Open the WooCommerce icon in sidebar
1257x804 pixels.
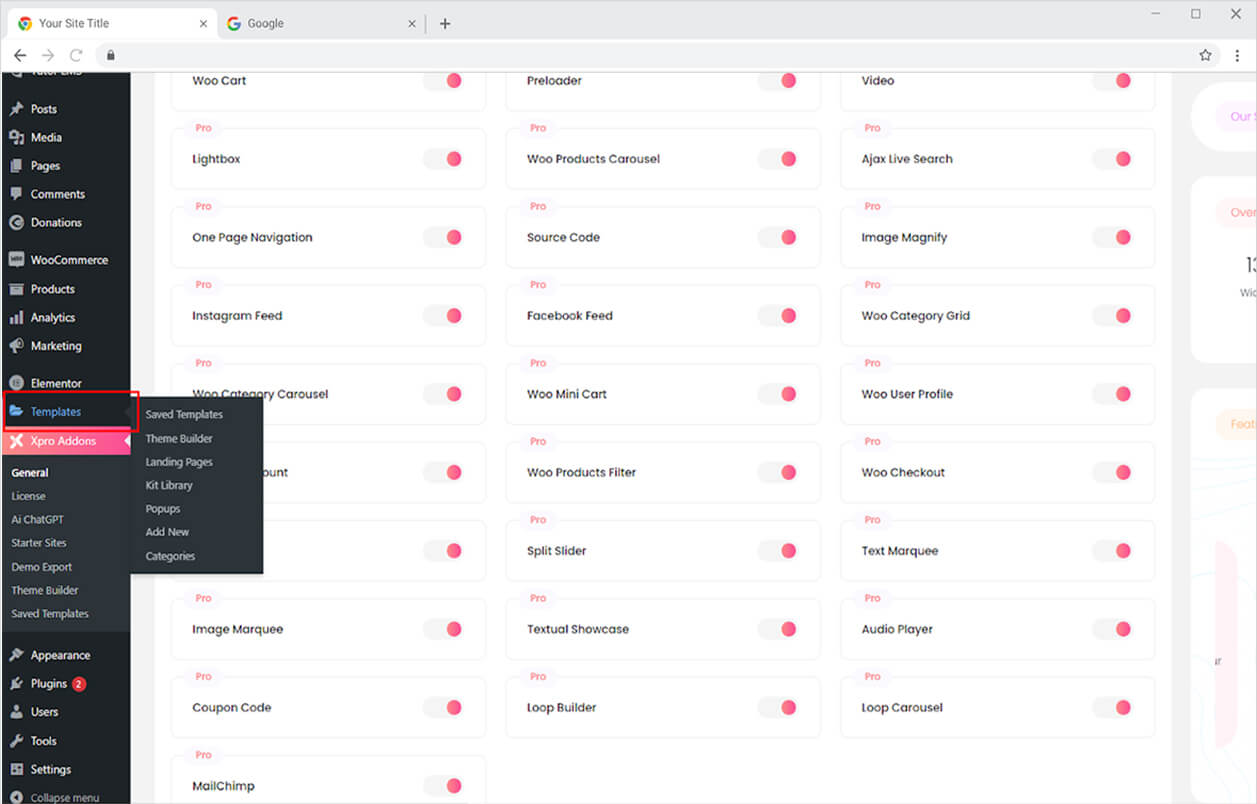point(16,260)
